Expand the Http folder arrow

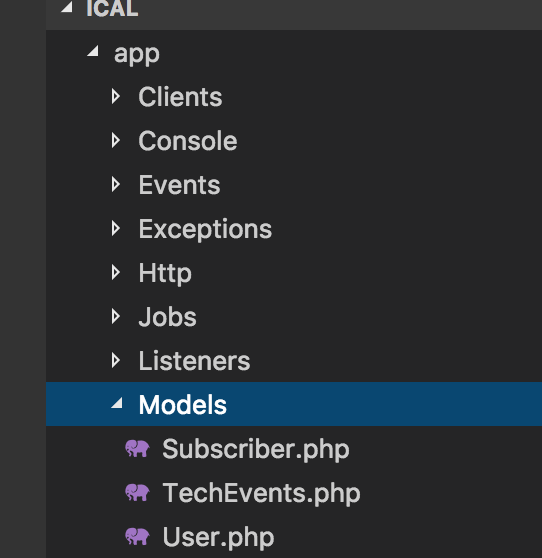[x=115, y=273]
